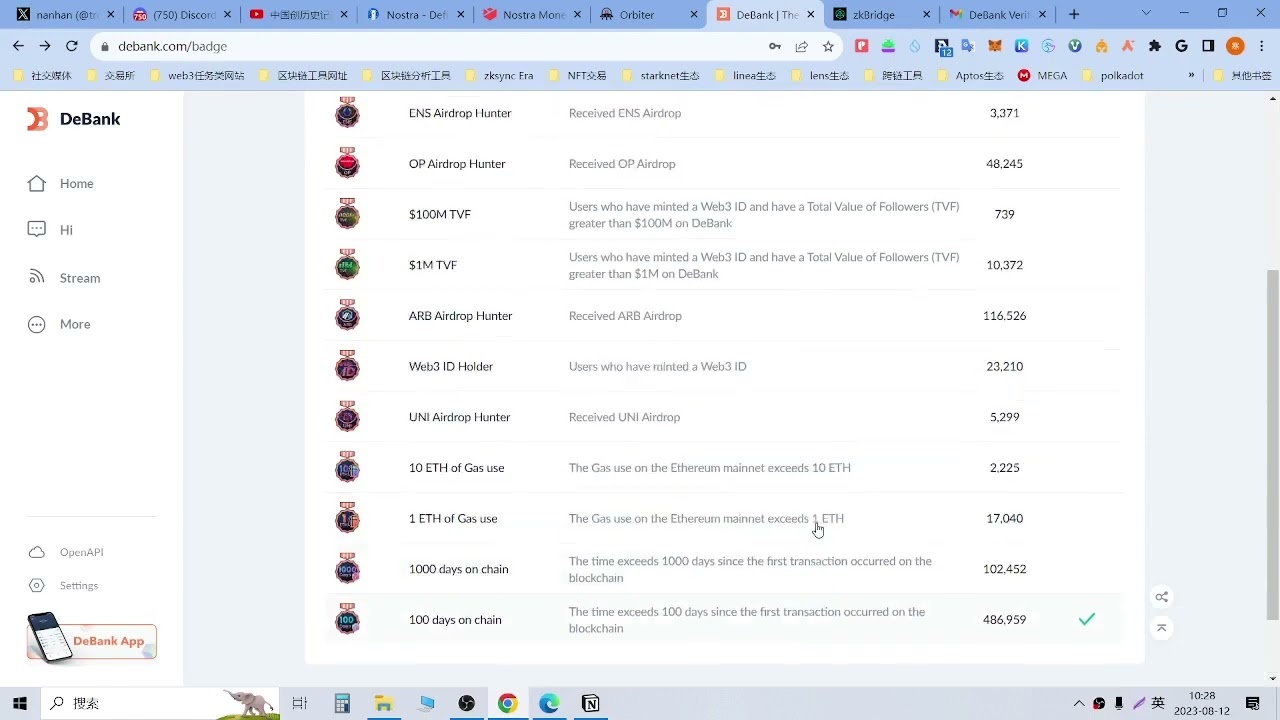Click the OP Airdrop Hunter badge icon
The width and height of the screenshot is (1280, 720).
click(x=347, y=163)
